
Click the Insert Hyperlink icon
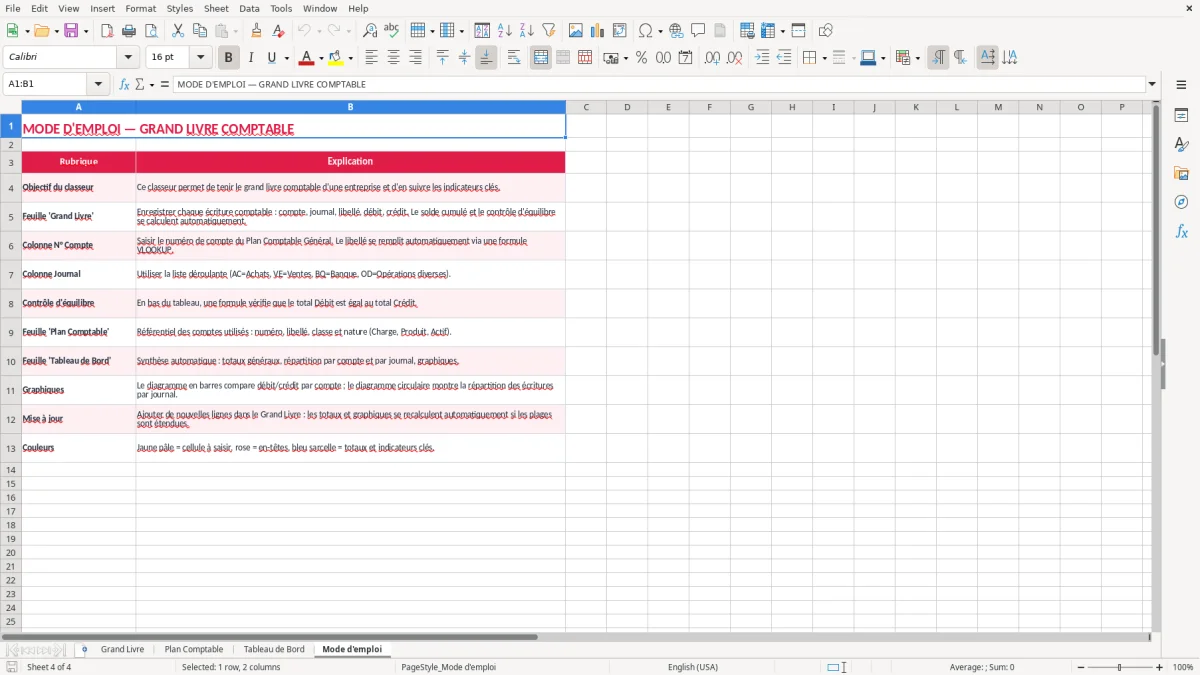pos(676,31)
